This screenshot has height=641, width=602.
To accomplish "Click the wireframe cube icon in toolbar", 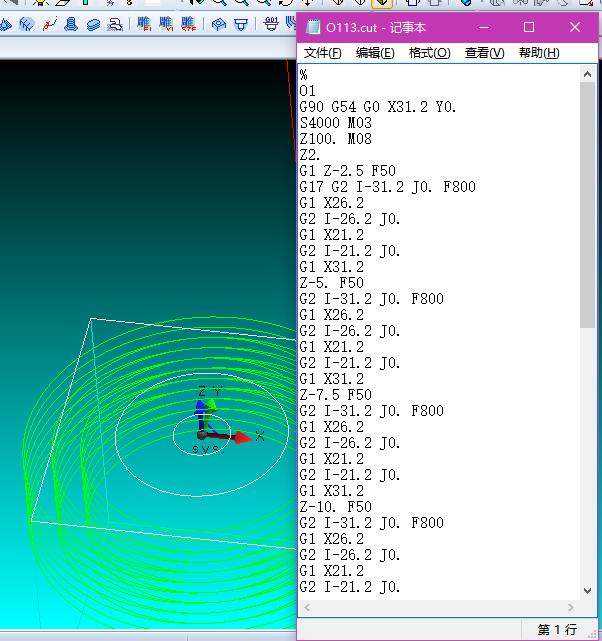I will pyautogui.click(x=27, y=24).
